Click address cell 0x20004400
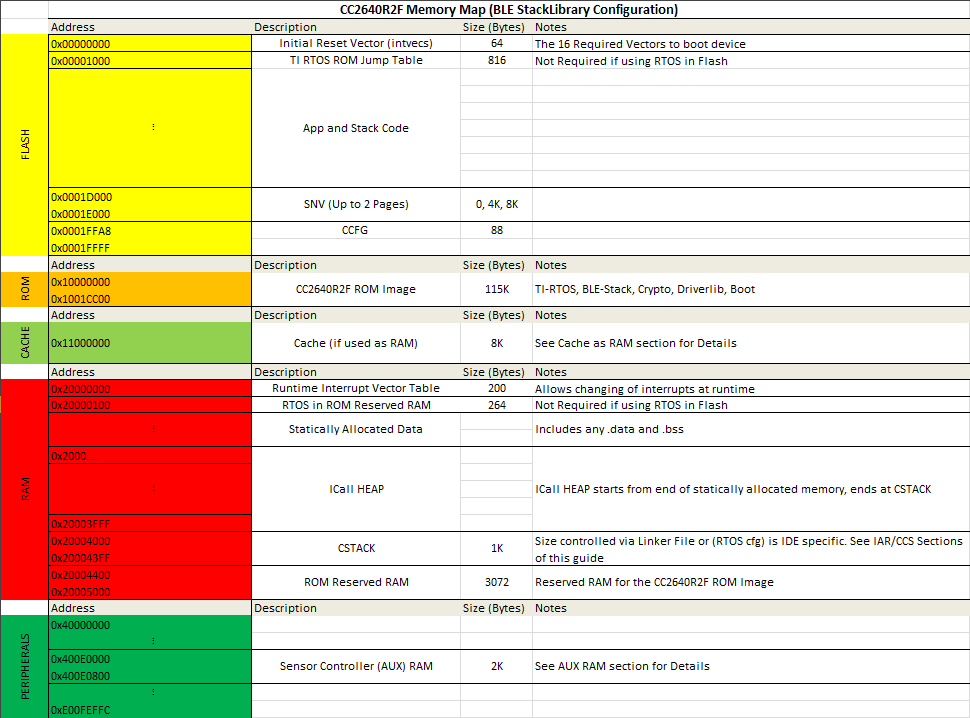Screen dimensions: 970x718 (x=150, y=575)
